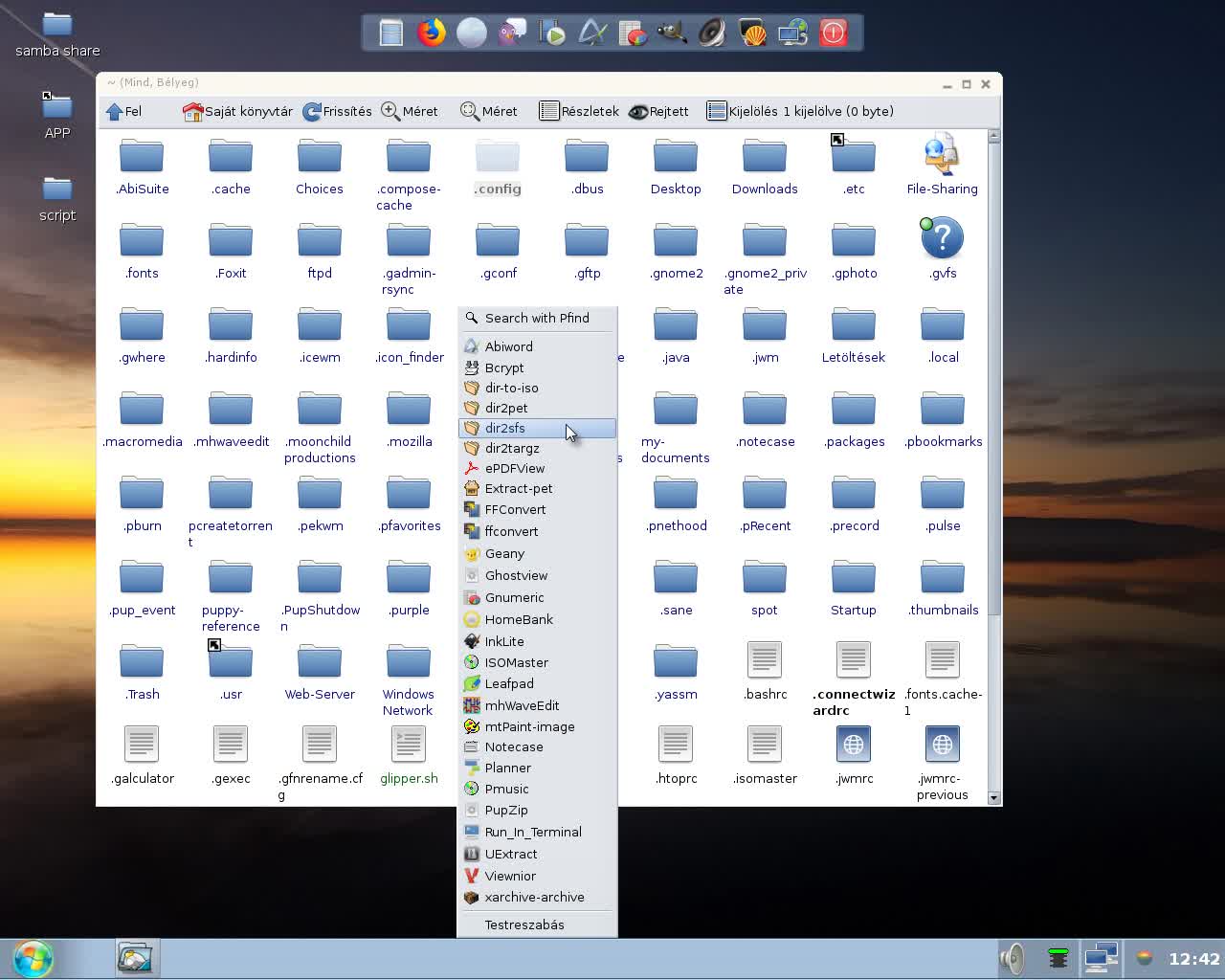Click the highlighted dir2sfs entry
Viewport: 1225px width, 980px height.
click(x=537, y=428)
